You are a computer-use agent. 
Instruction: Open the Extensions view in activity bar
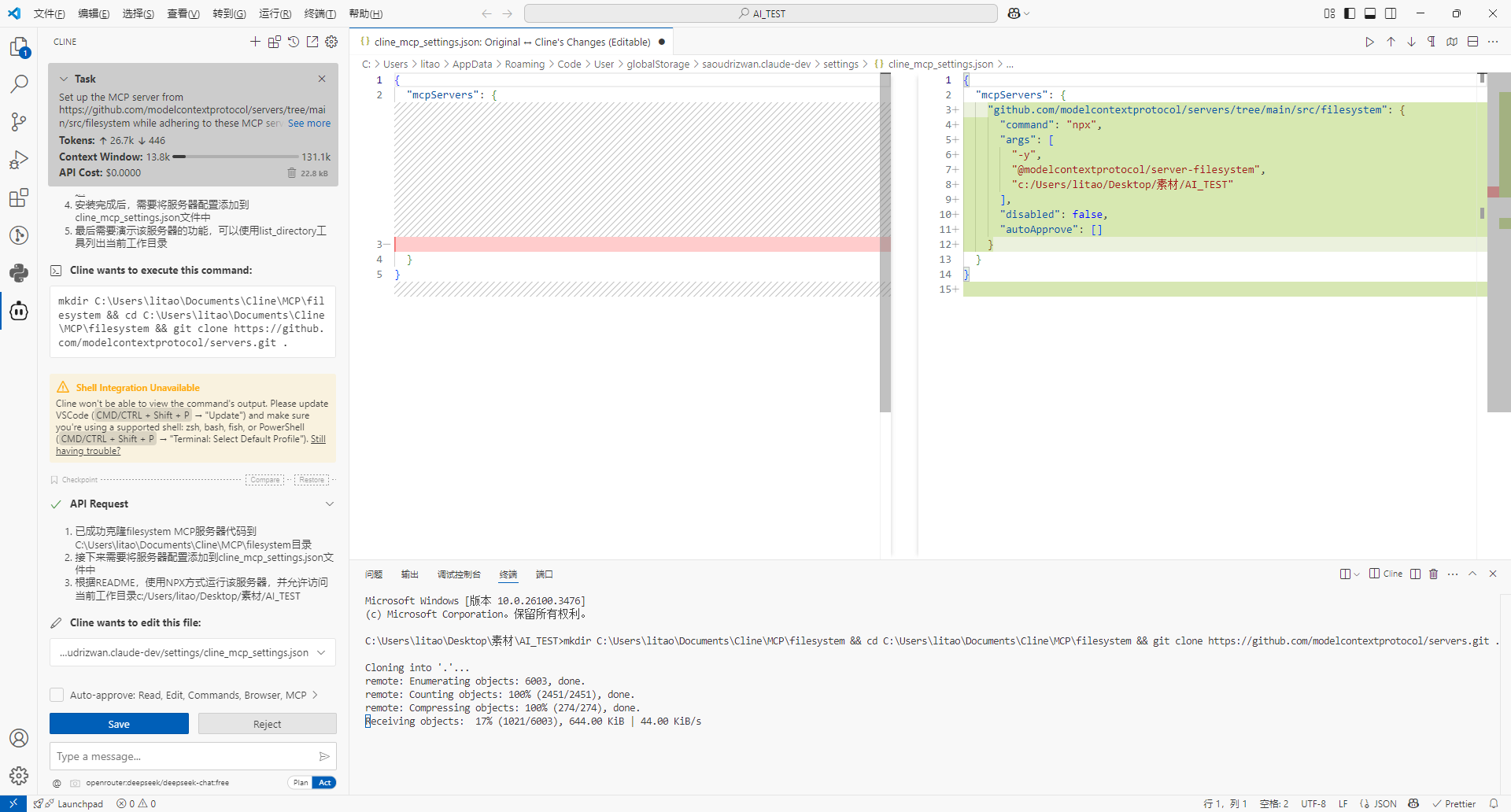click(x=19, y=197)
